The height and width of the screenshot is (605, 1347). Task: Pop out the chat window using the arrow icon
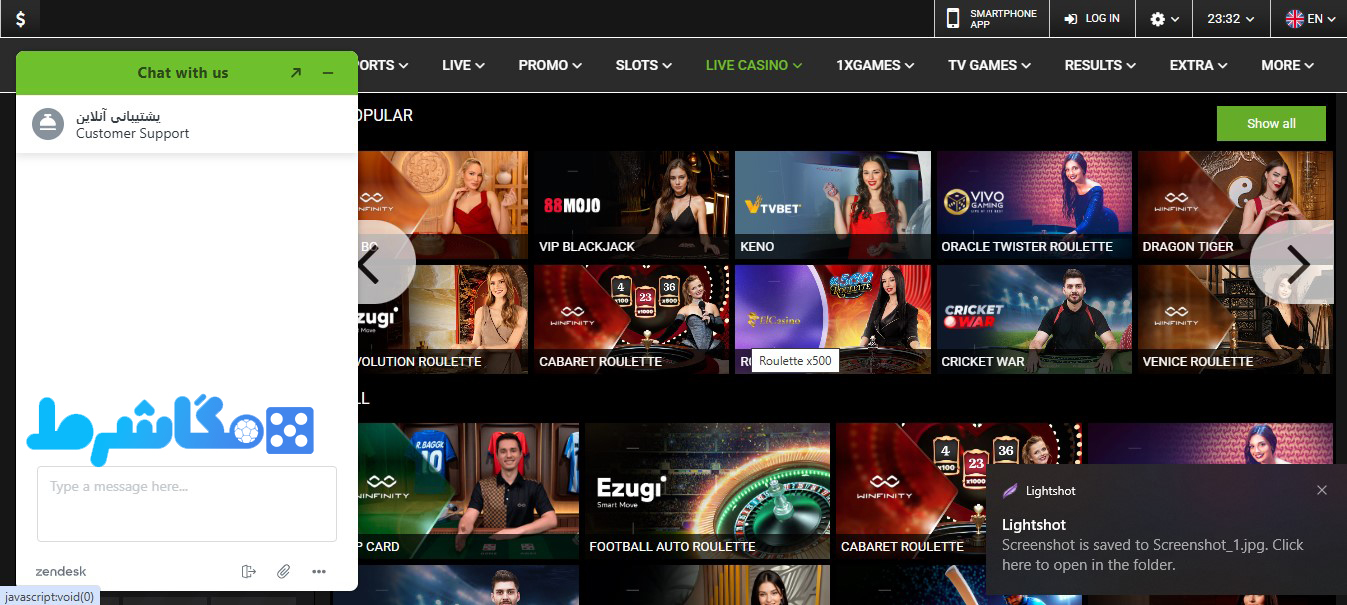click(x=296, y=73)
